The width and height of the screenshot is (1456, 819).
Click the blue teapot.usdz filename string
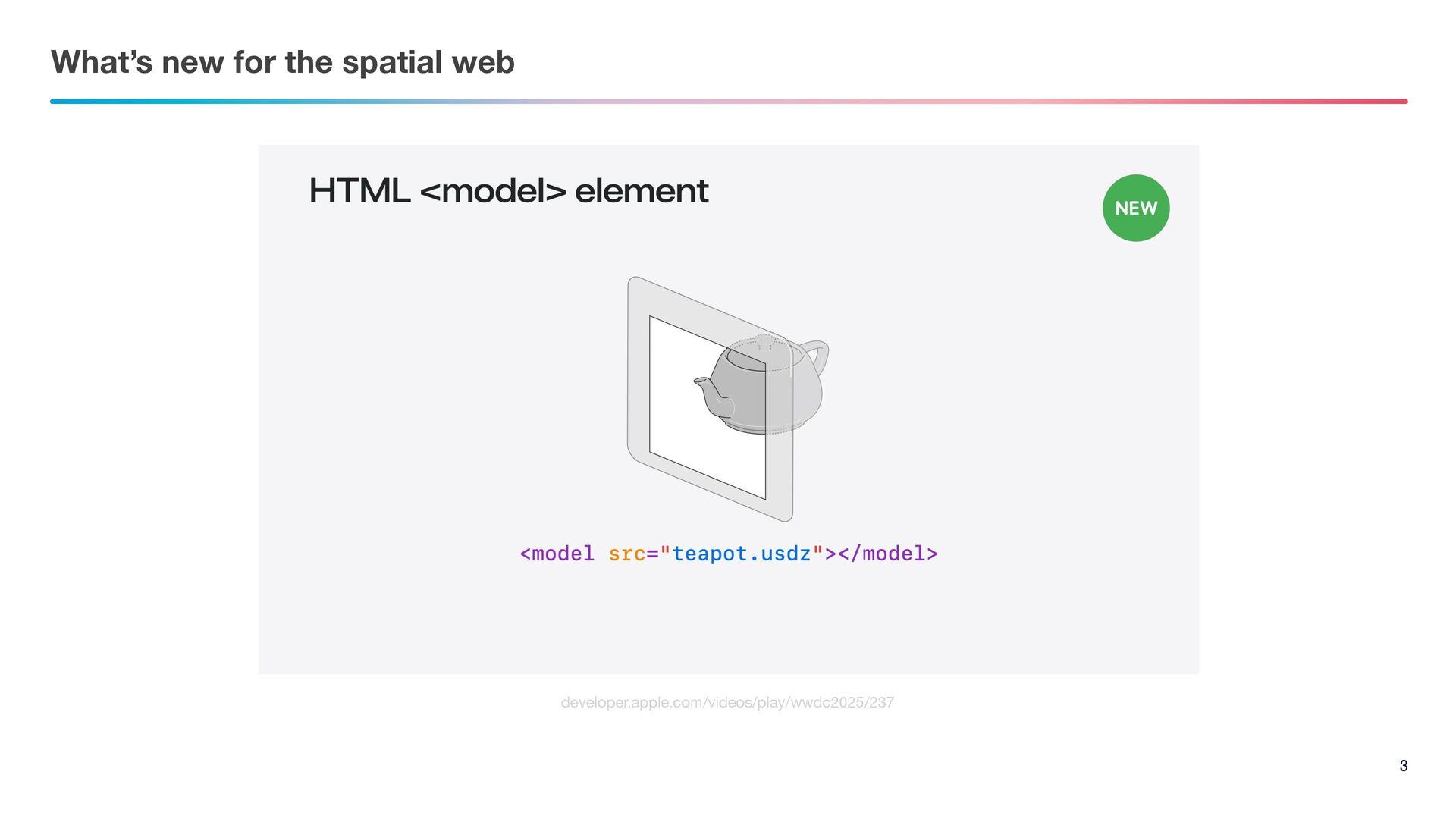point(741,554)
